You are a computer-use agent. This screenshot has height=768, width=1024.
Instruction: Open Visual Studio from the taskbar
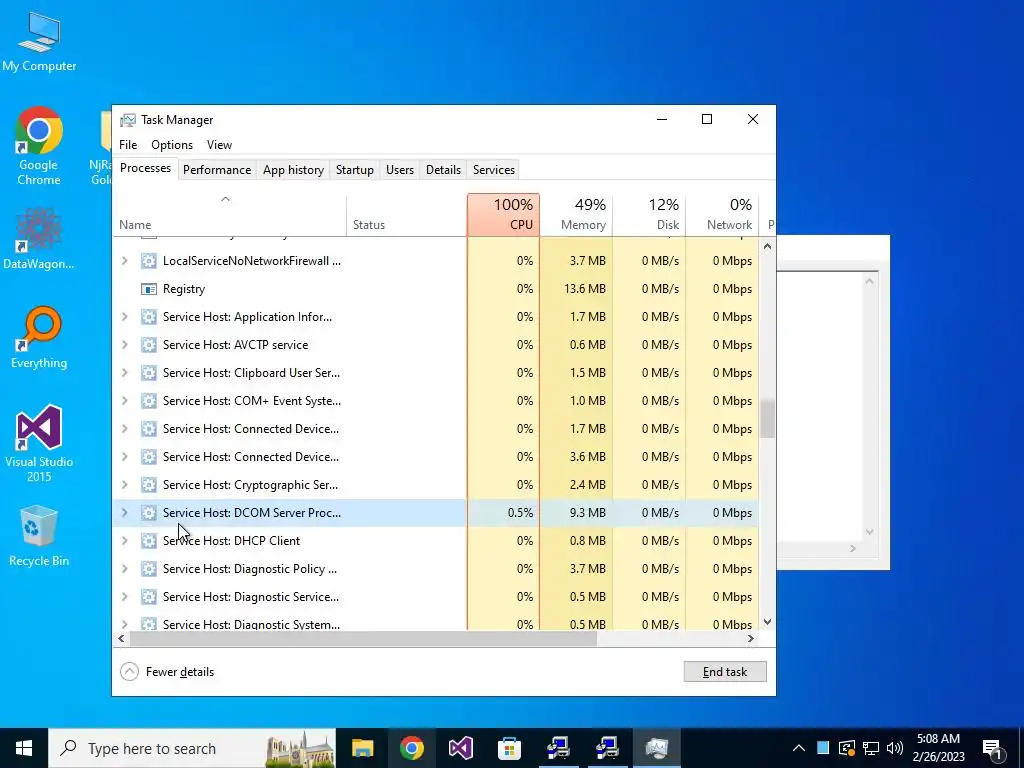460,748
